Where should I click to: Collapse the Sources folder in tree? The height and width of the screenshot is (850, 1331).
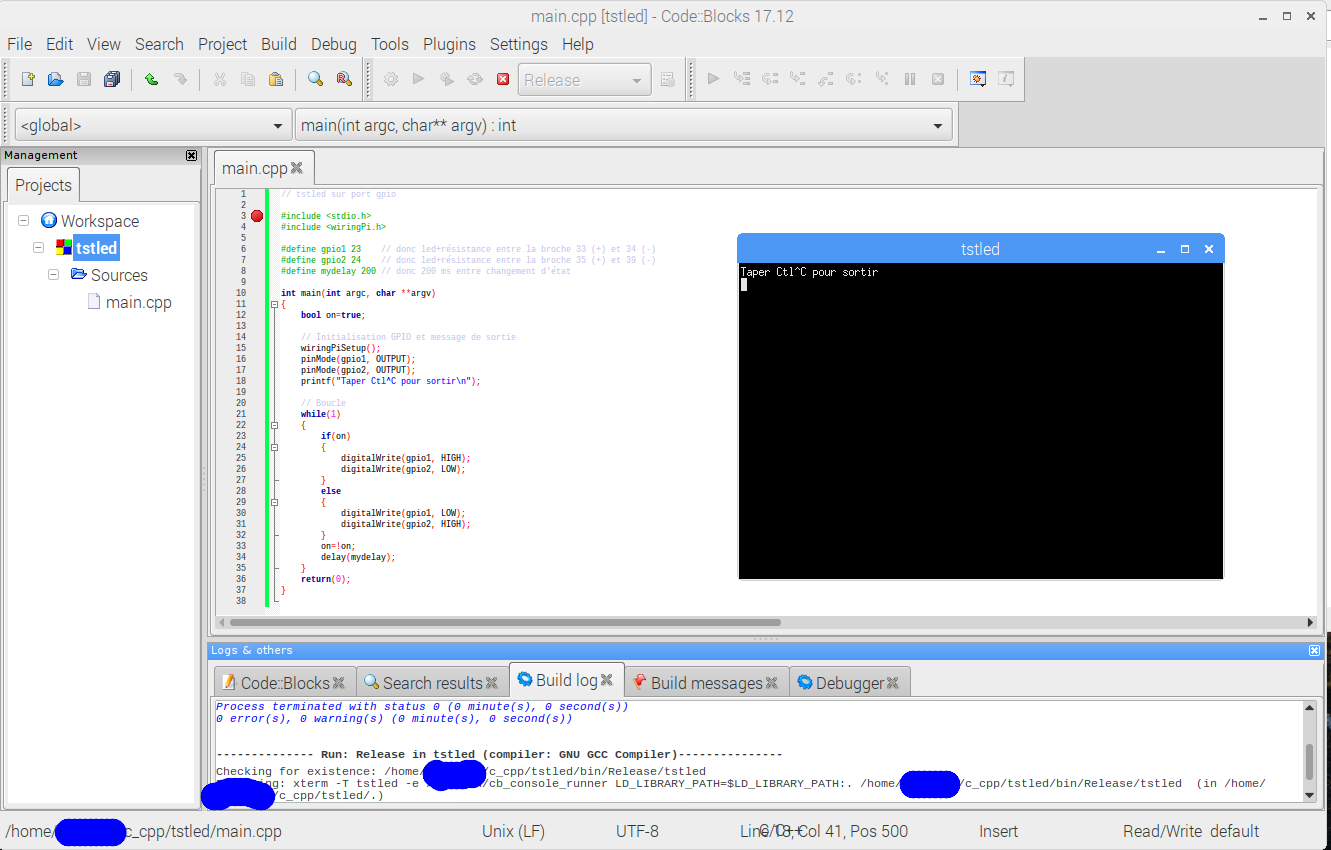pos(54,275)
